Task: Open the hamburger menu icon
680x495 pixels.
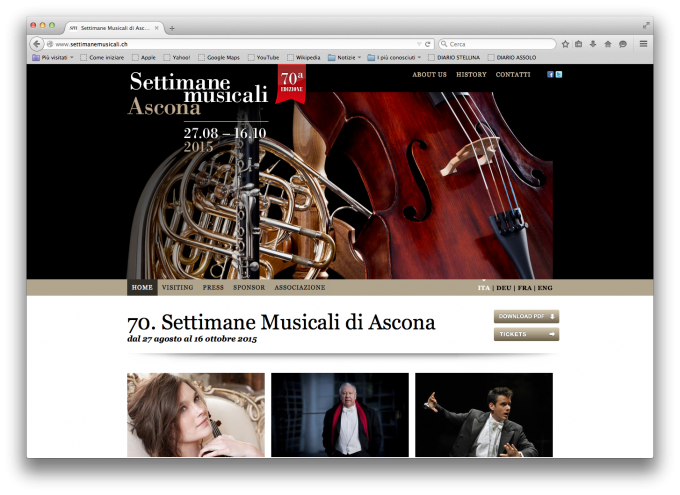Action: [643, 44]
